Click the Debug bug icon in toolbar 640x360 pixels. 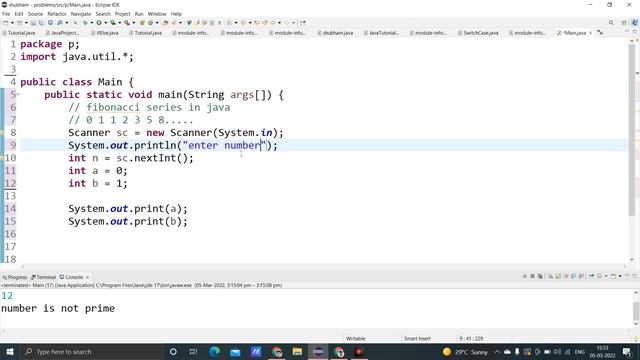[85, 23]
